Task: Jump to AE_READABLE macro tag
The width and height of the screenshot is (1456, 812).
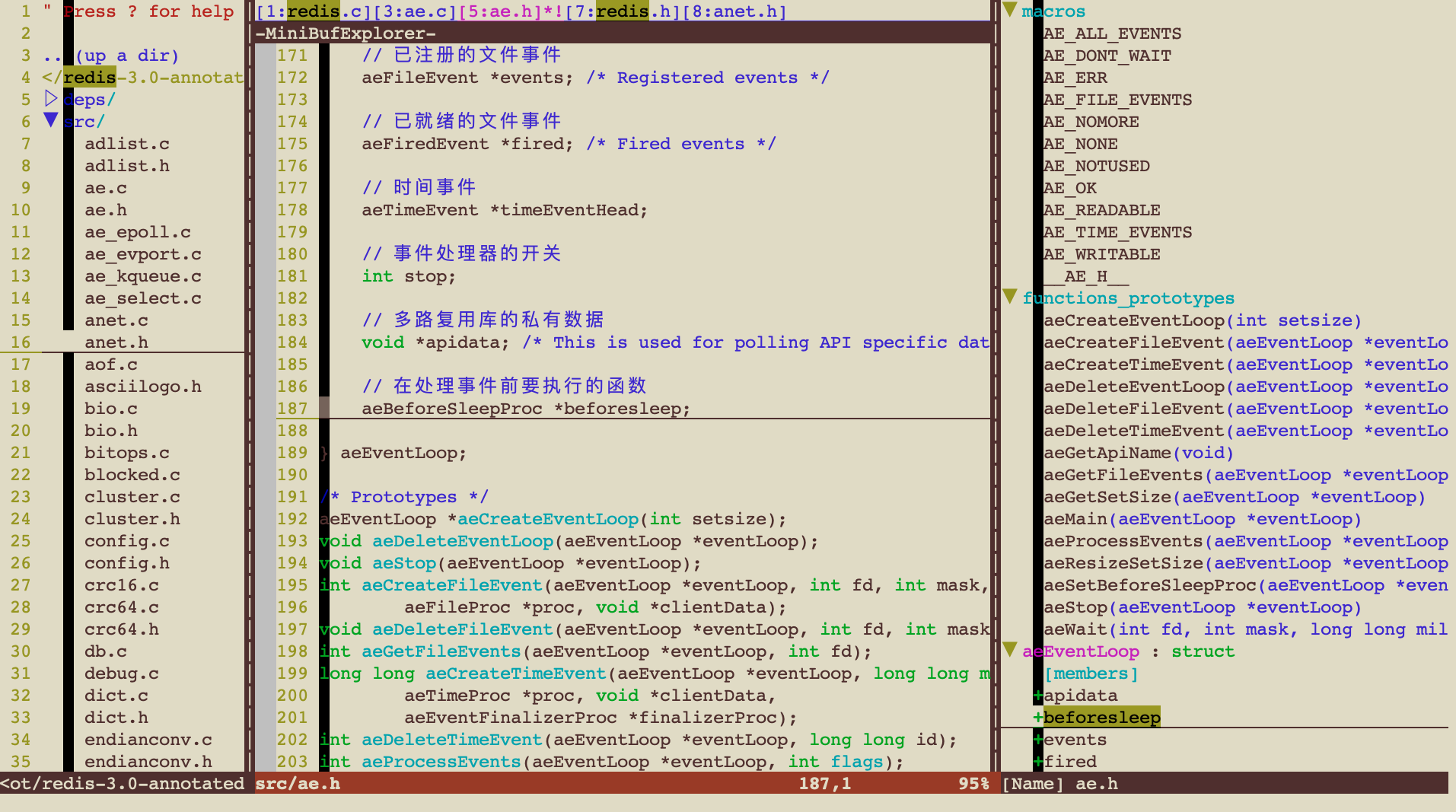Action: [x=1102, y=210]
